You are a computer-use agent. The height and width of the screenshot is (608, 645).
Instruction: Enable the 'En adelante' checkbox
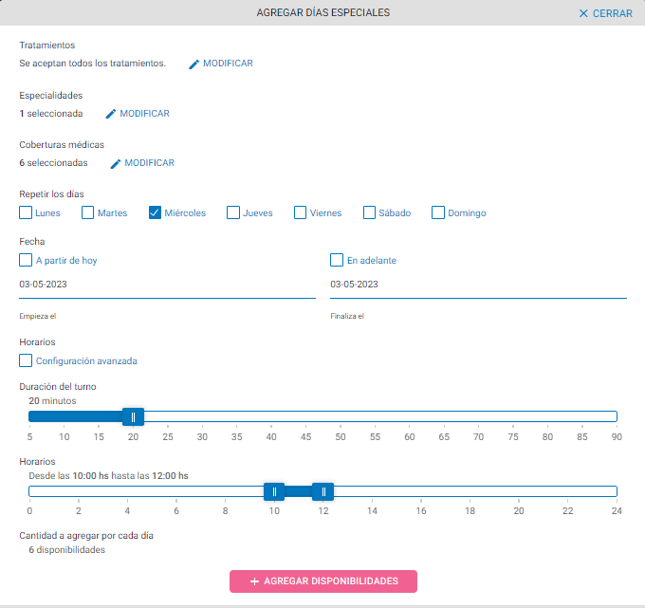click(x=337, y=260)
